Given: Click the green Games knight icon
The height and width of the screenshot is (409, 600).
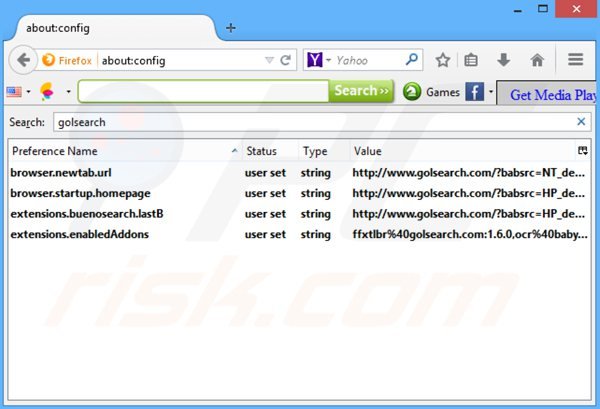Looking at the screenshot, I should point(412,92).
